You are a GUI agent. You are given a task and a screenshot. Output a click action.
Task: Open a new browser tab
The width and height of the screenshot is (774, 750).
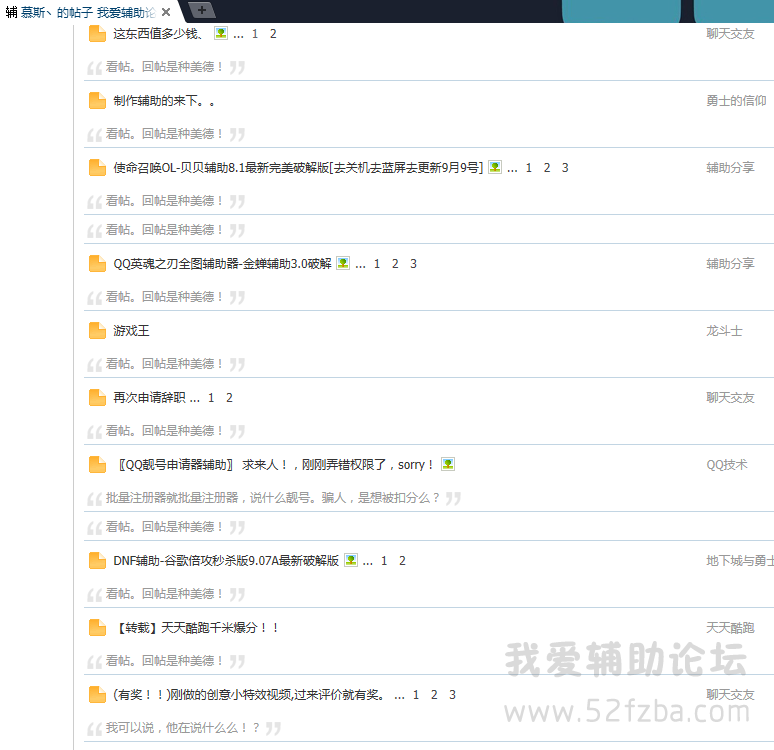(x=202, y=10)
